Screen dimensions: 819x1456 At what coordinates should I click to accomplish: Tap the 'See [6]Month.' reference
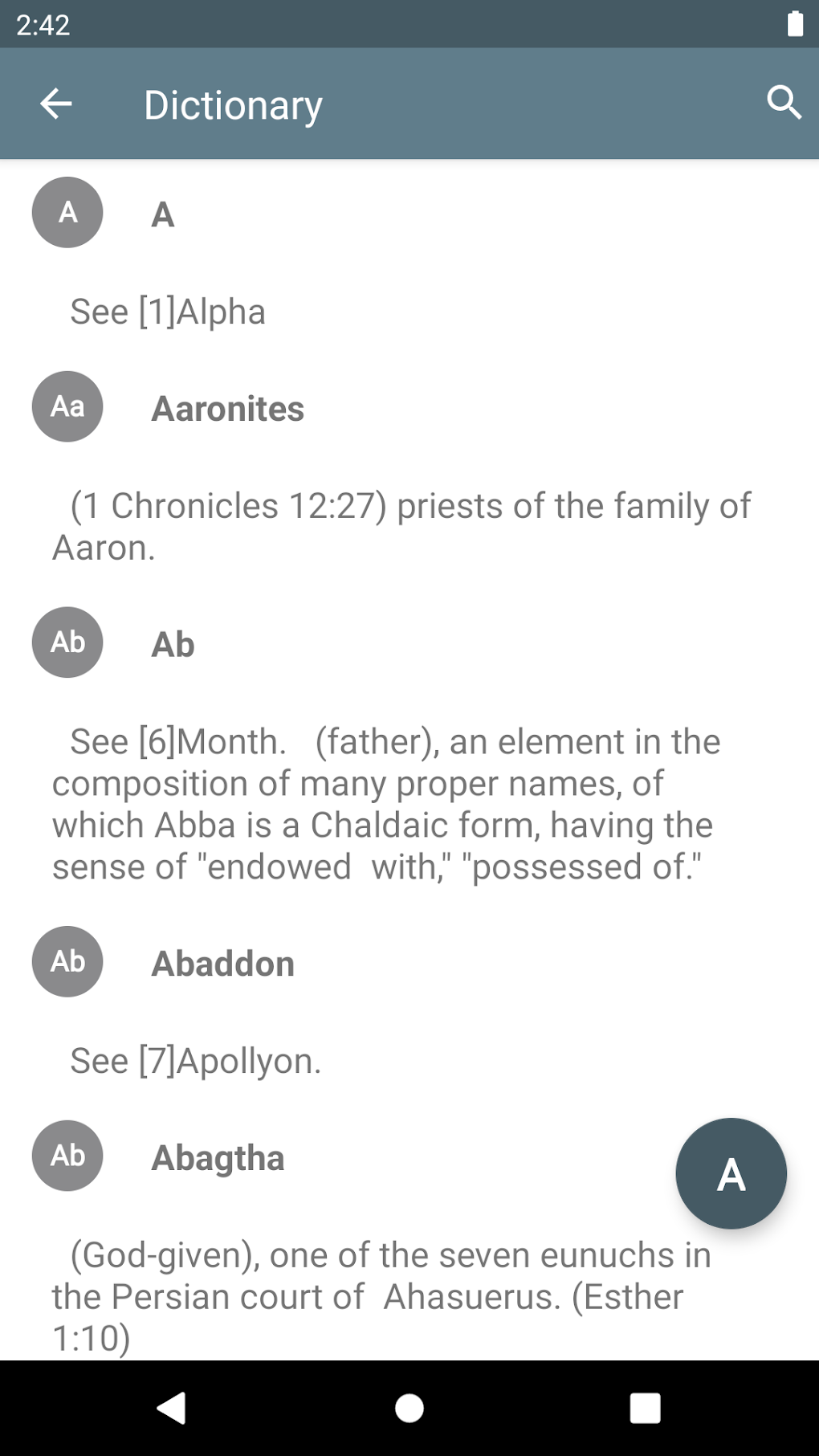click(x=178, y=741)
